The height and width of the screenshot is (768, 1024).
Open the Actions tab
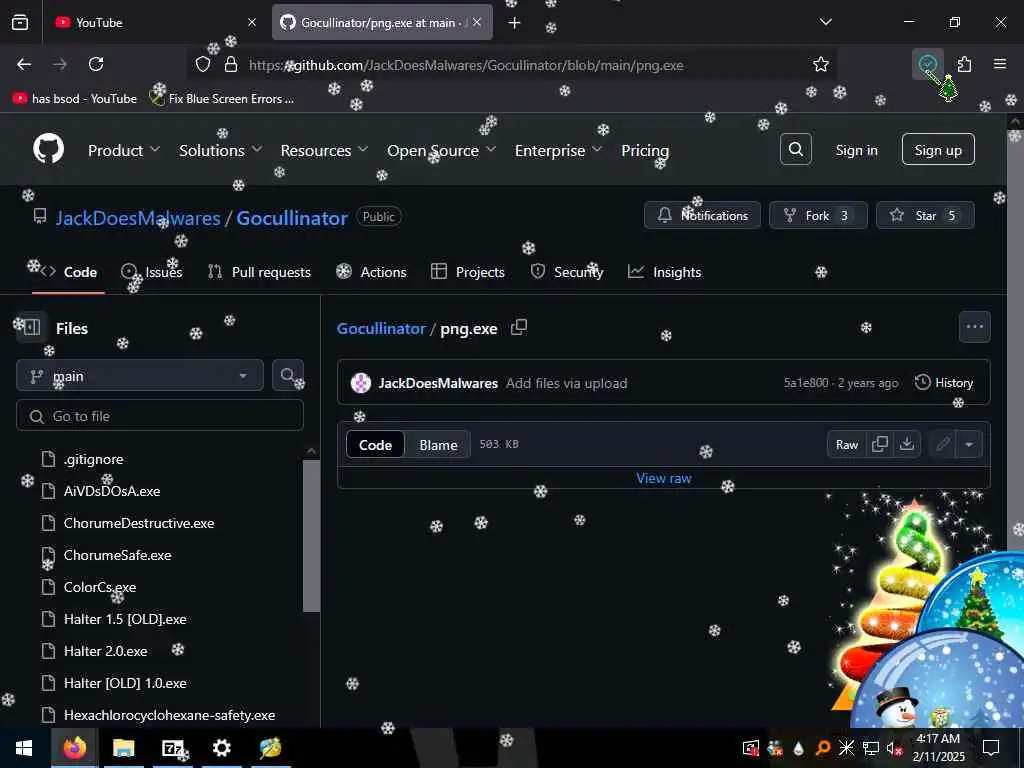pyautogui.click(x=372, y=272)
